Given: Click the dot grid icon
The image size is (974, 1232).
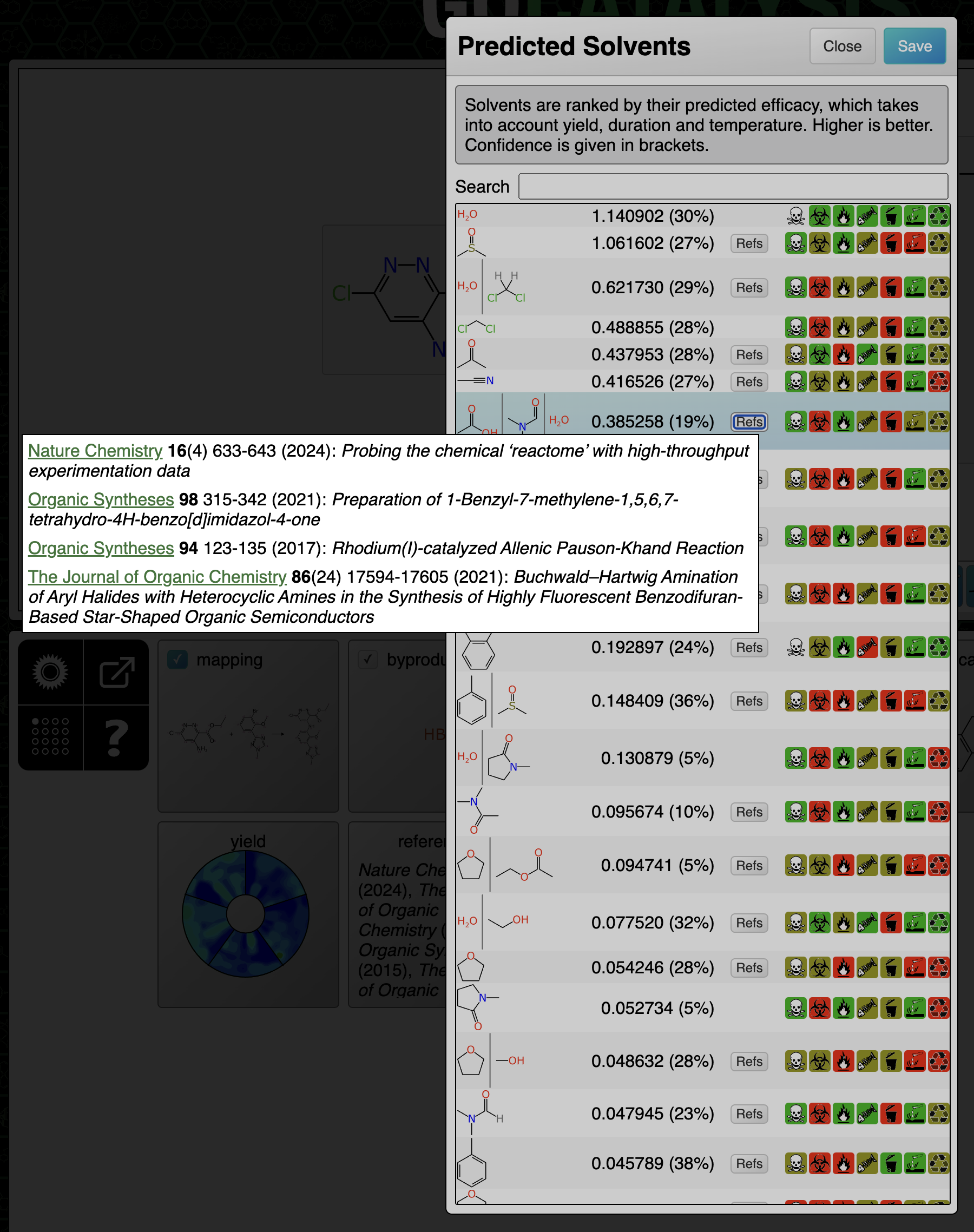Looking at the screenshot, I should tap(50, 737).
